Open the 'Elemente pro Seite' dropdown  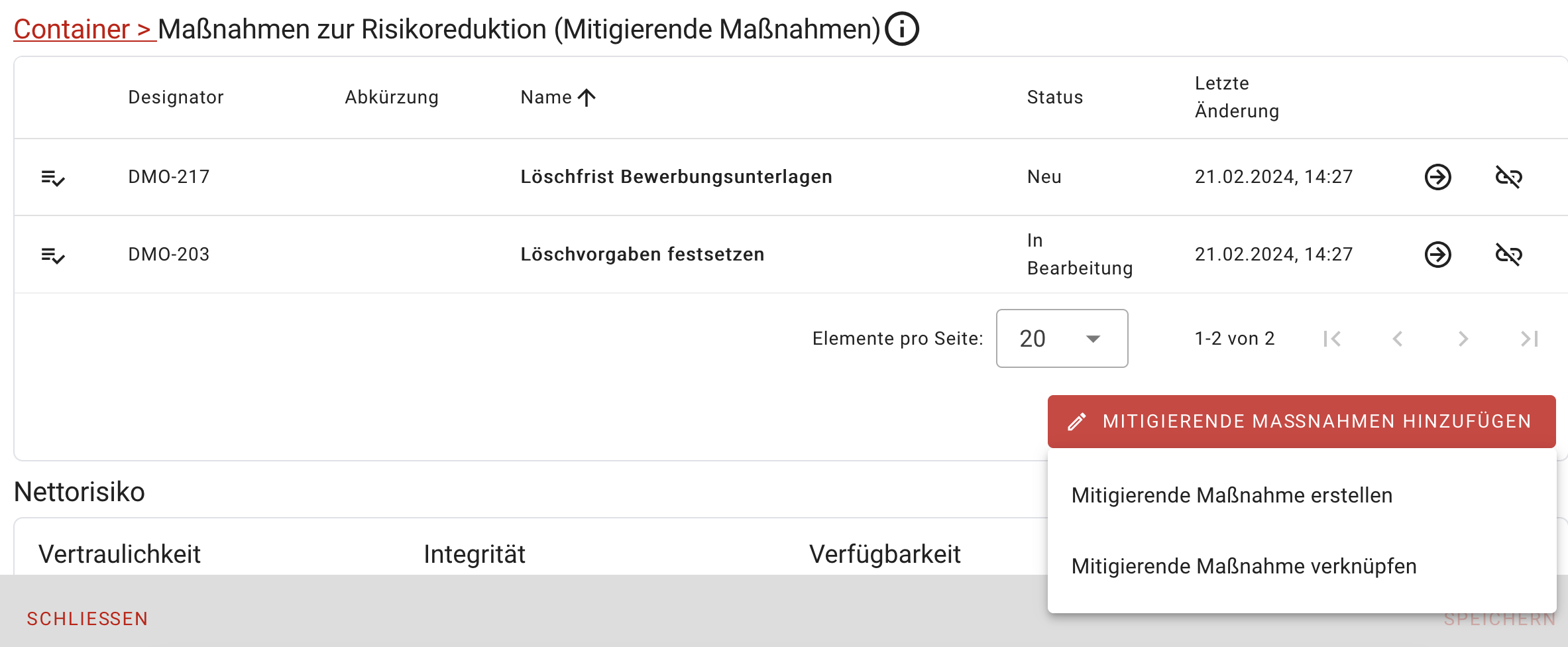1060,338
